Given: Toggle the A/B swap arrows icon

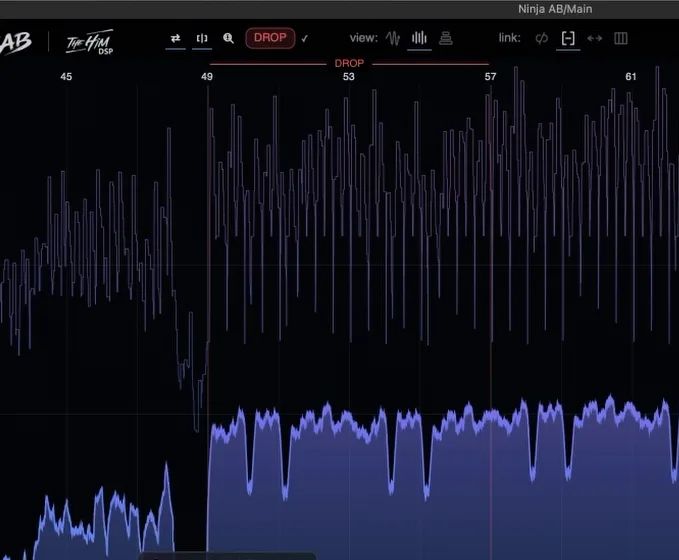Looking at the screenshot, I should [175, 38].
